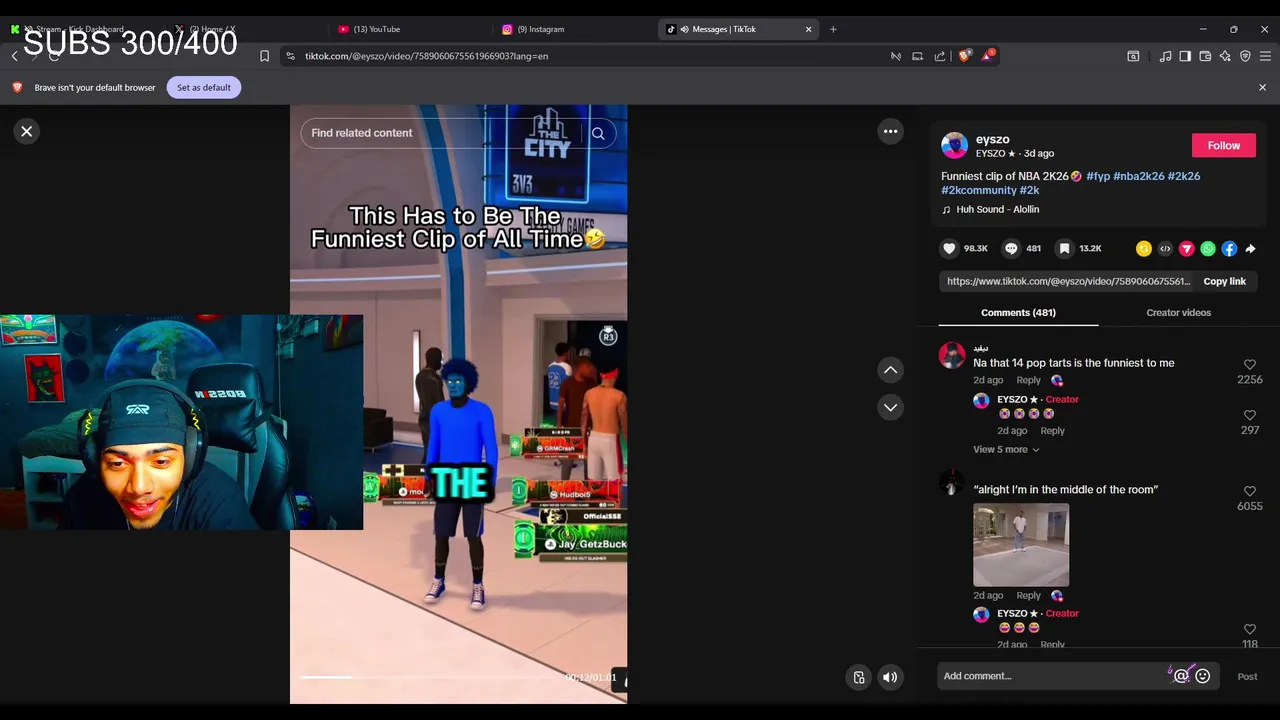Open the tab search icon in toolbar
1280x720 pixels.
[1133, 56]
